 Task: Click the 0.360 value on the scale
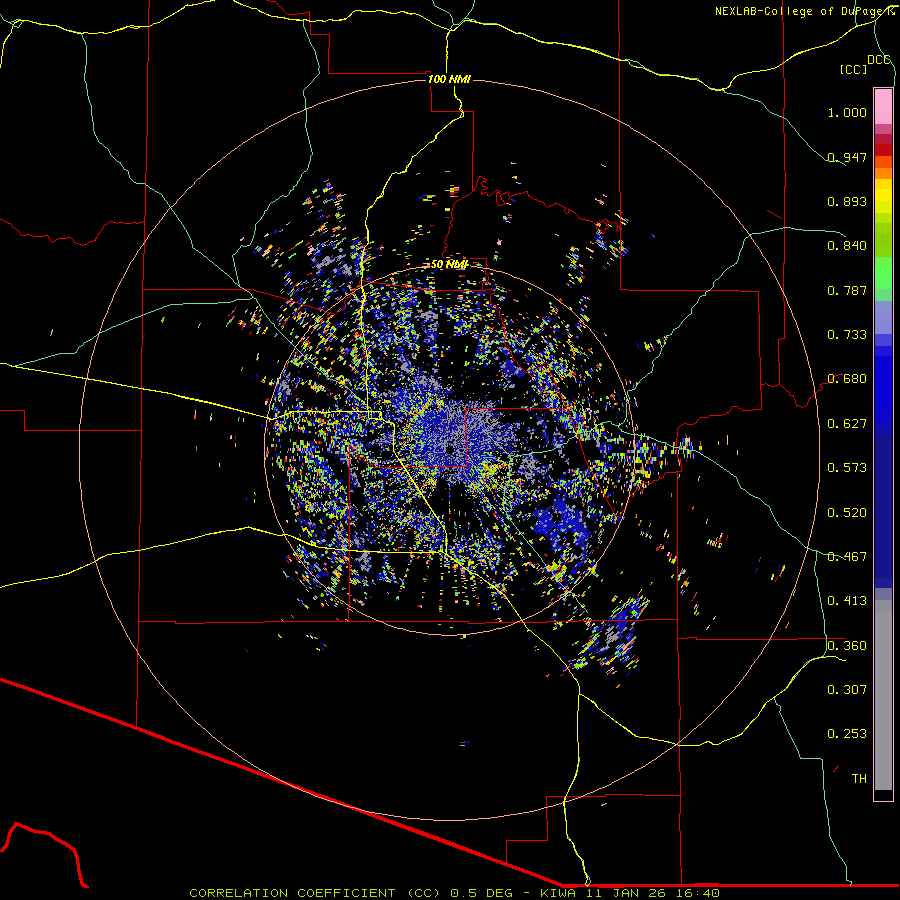coord(847,646)
